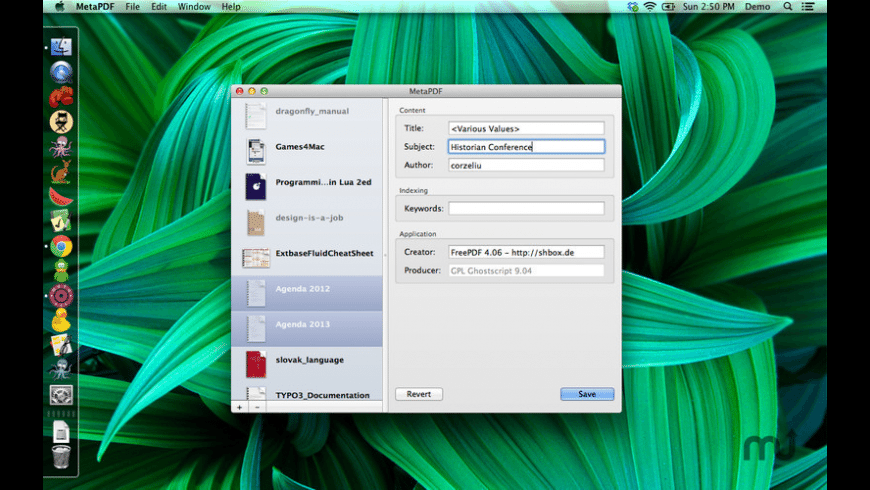This screenshot has width=870, height=490.
Task: Open System Preferences from the dock
Action: point(61,395)
